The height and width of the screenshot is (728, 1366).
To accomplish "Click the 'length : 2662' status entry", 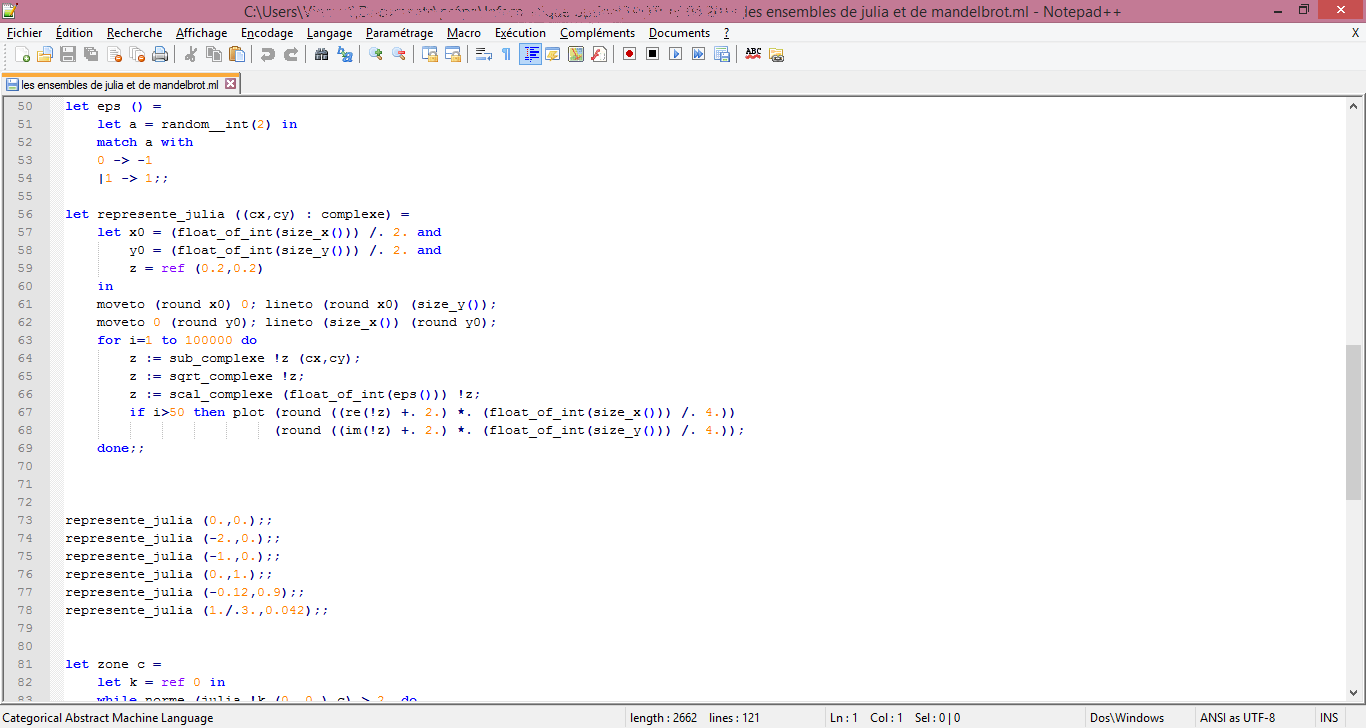I will point(664,718).
